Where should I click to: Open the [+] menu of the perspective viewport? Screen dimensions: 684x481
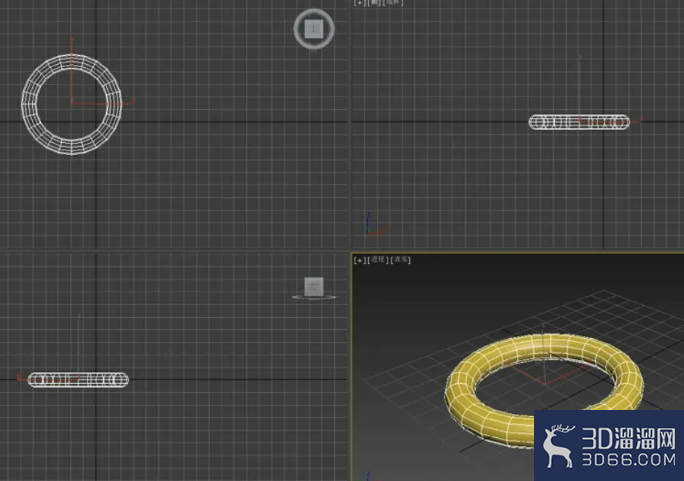tap(359, 260)
